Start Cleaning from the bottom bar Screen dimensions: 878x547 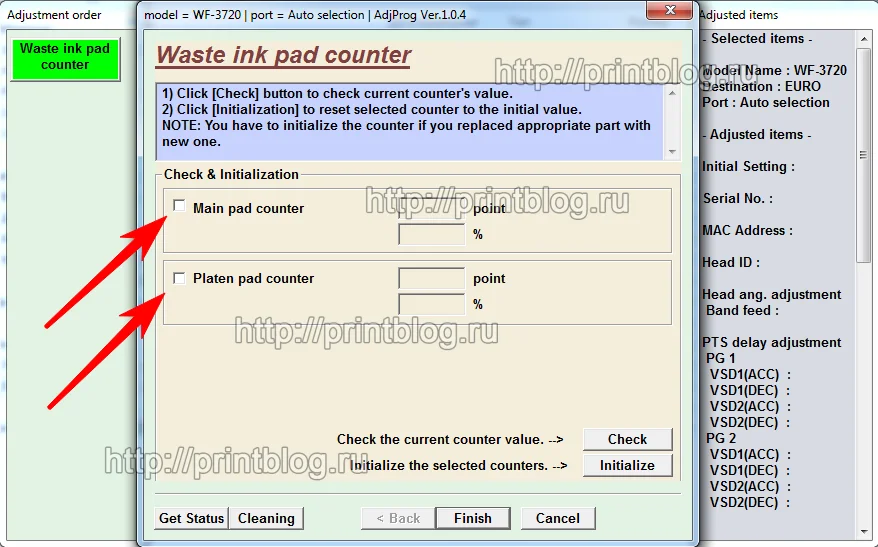266,518
